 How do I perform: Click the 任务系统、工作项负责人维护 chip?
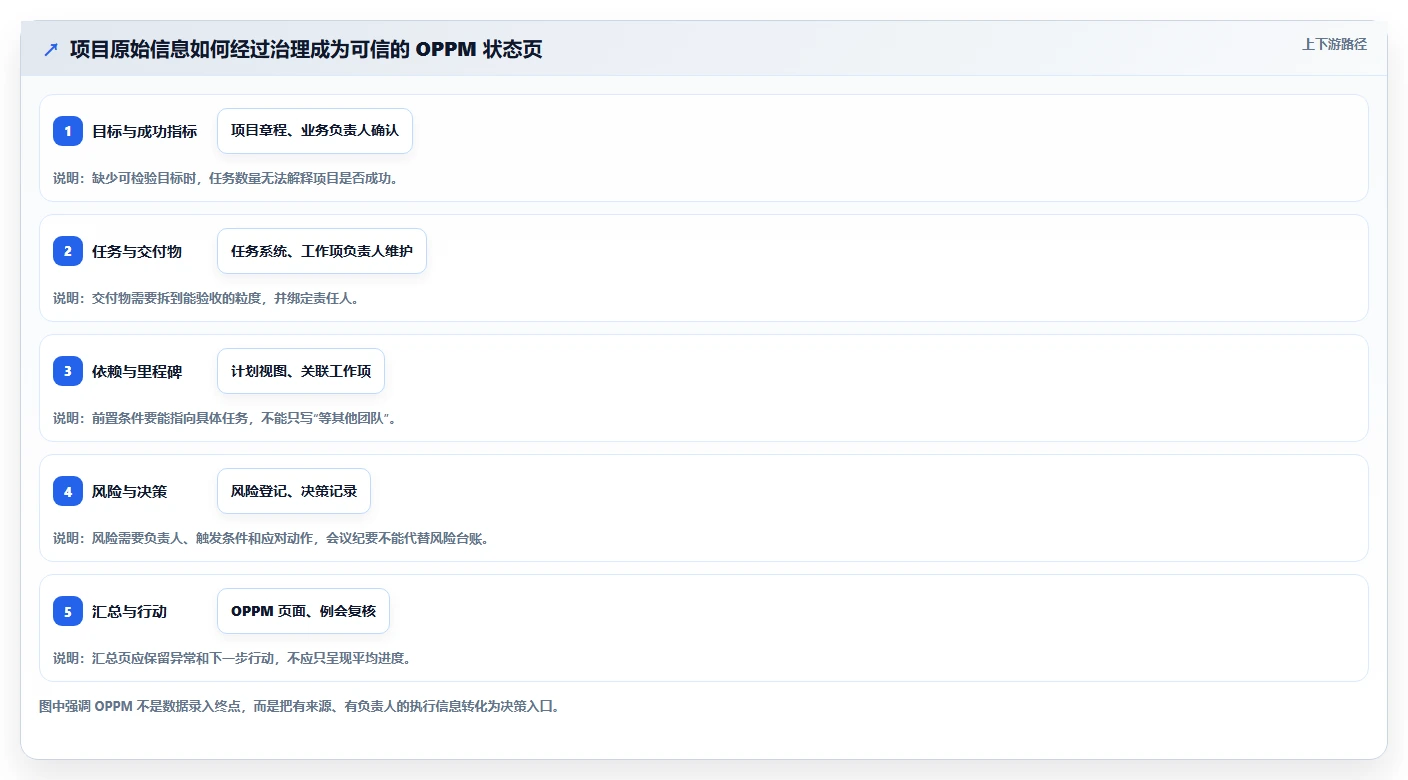click(322, 251)
